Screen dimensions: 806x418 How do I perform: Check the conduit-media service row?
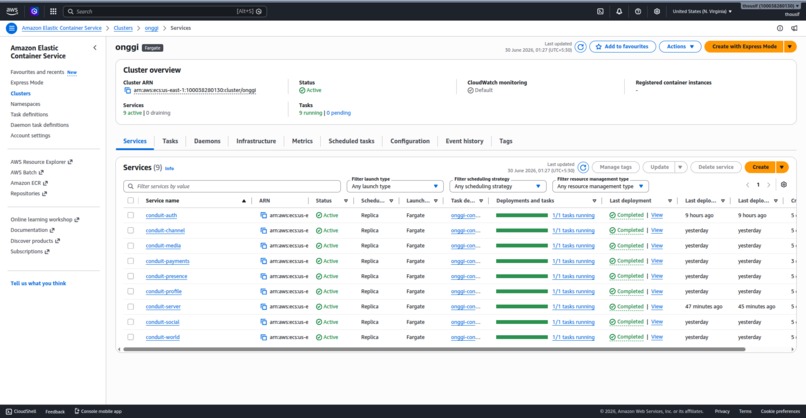coord(131,246)
